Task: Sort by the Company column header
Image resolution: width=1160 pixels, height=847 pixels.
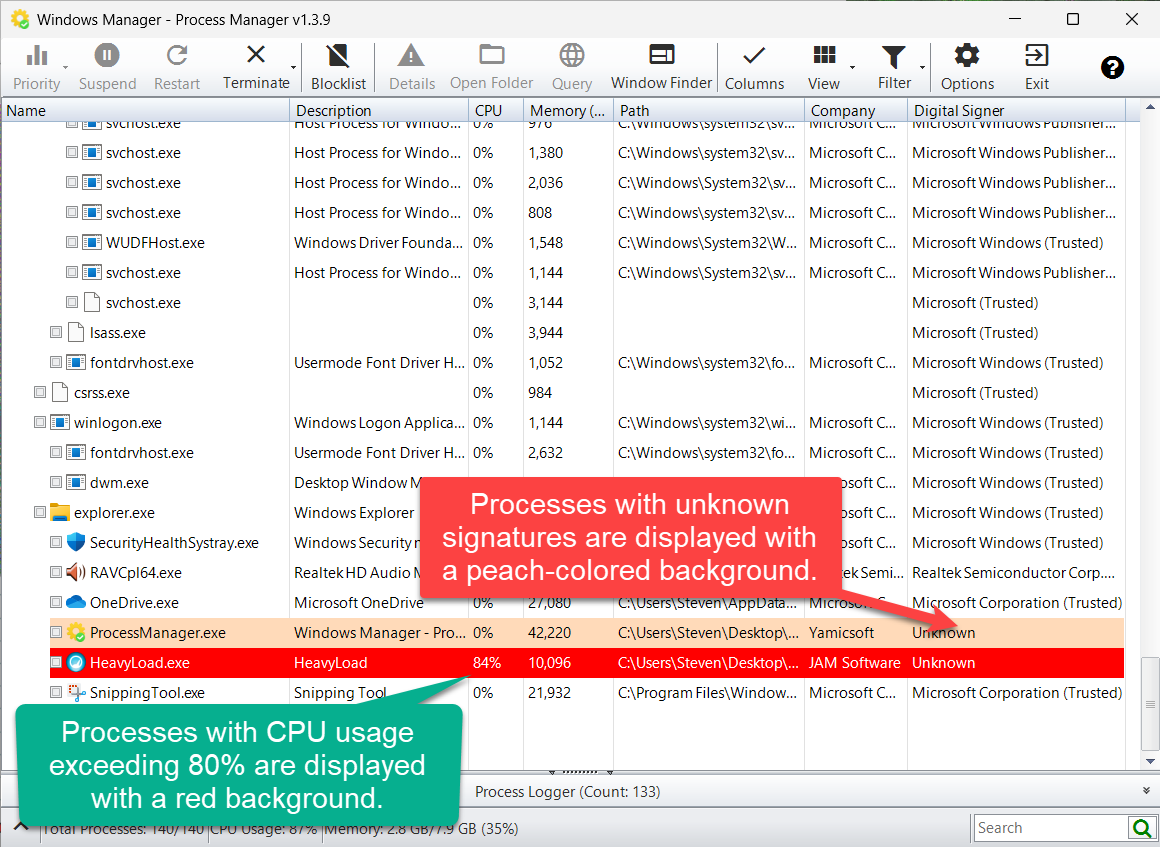Action: (856, 110)
